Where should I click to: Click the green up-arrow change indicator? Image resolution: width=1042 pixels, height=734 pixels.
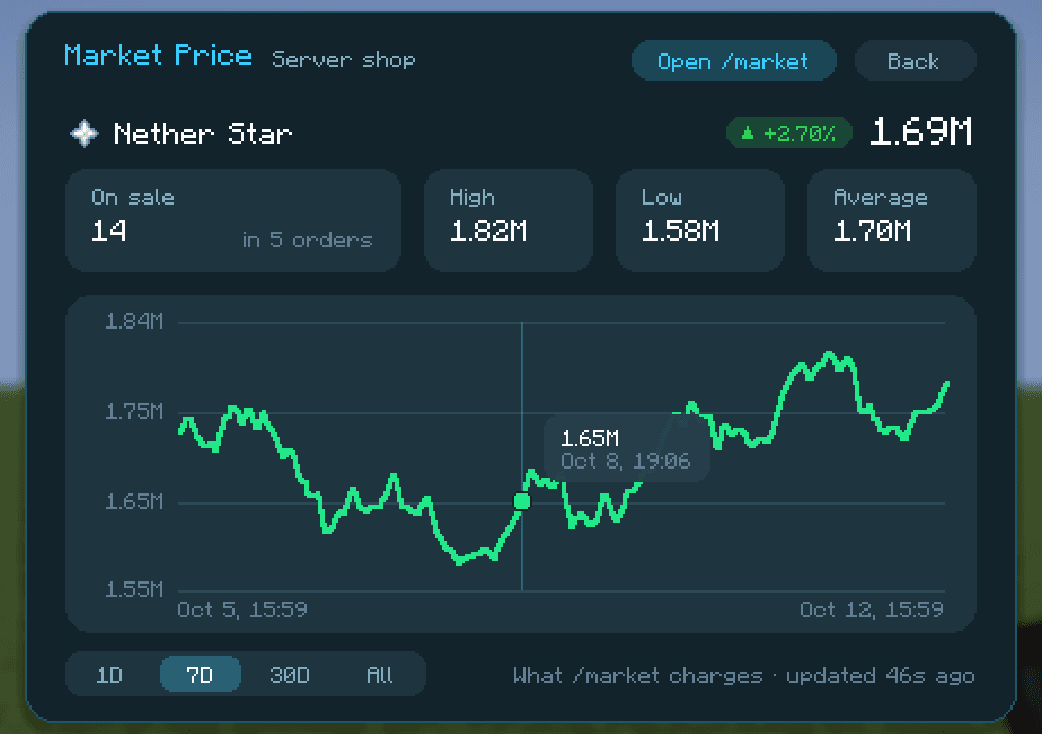pyautogui.click(x=748, y=134)
